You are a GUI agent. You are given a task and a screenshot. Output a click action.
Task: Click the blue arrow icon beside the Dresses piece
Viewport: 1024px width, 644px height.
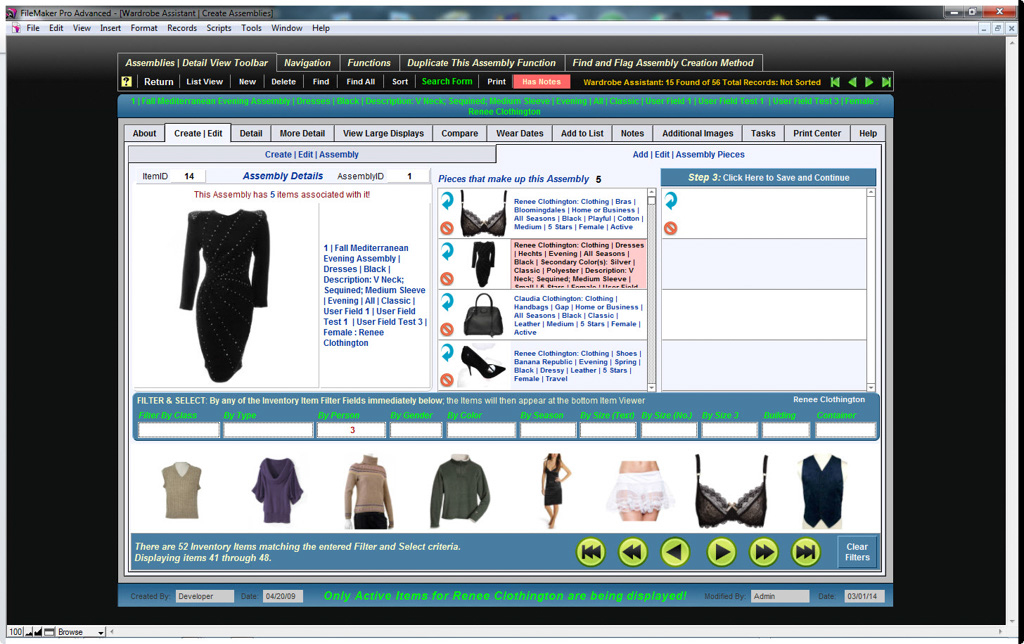(x=447, y=251)
